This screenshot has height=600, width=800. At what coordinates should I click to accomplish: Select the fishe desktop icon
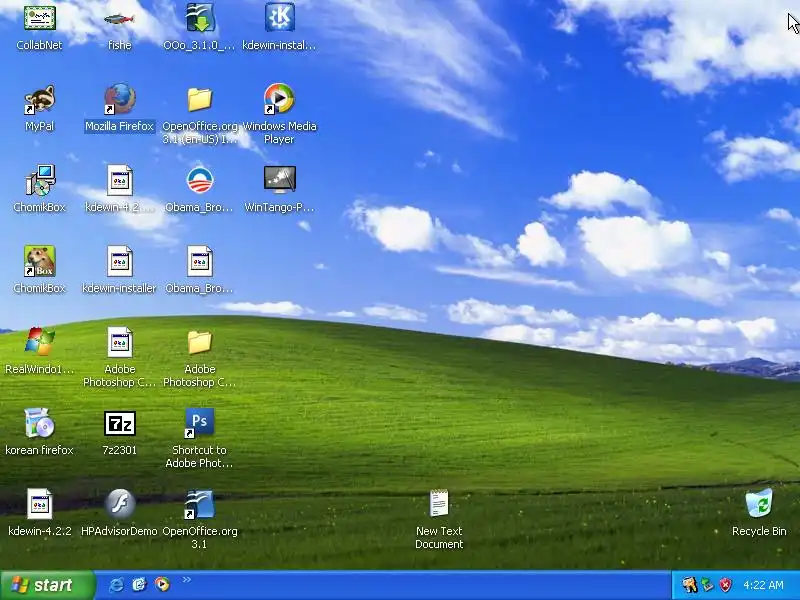pos(119,19)
